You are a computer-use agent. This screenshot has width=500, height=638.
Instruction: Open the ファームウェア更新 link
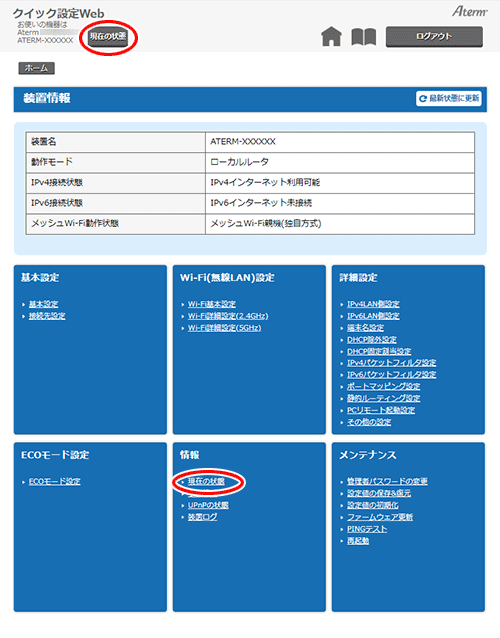click(x=380, y=517)
